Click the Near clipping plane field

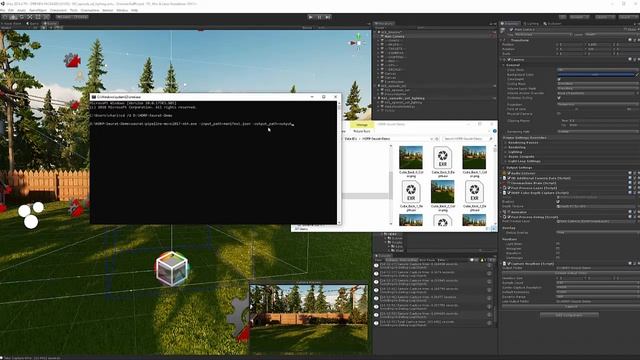click(604, 121)
